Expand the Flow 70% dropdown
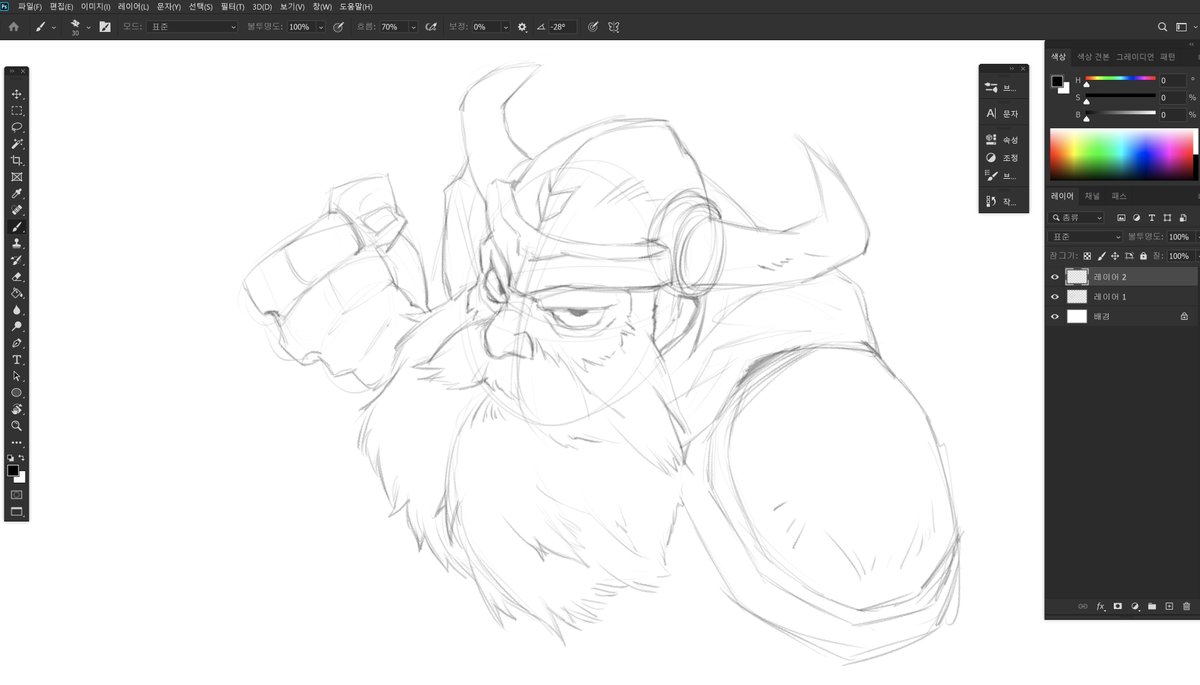Viewport: 1200px width, 685px height. tap(413, 27)
